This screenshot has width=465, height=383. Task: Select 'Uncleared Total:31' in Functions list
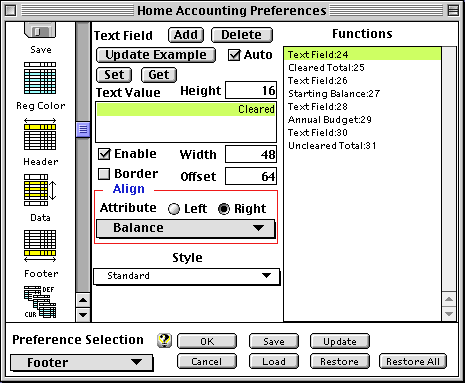click(x=363, y=145)
